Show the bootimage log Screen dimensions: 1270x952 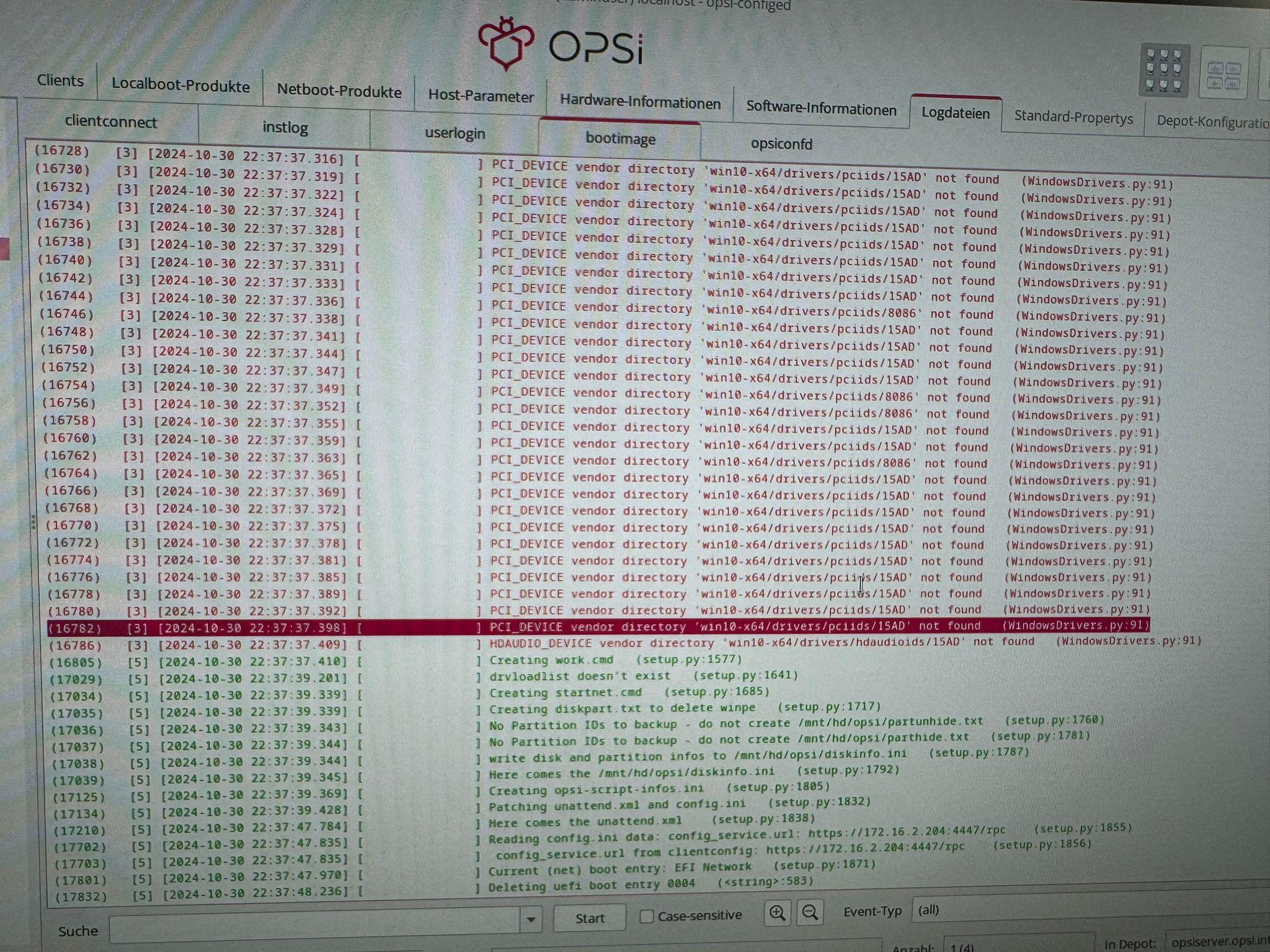[620, 138]
